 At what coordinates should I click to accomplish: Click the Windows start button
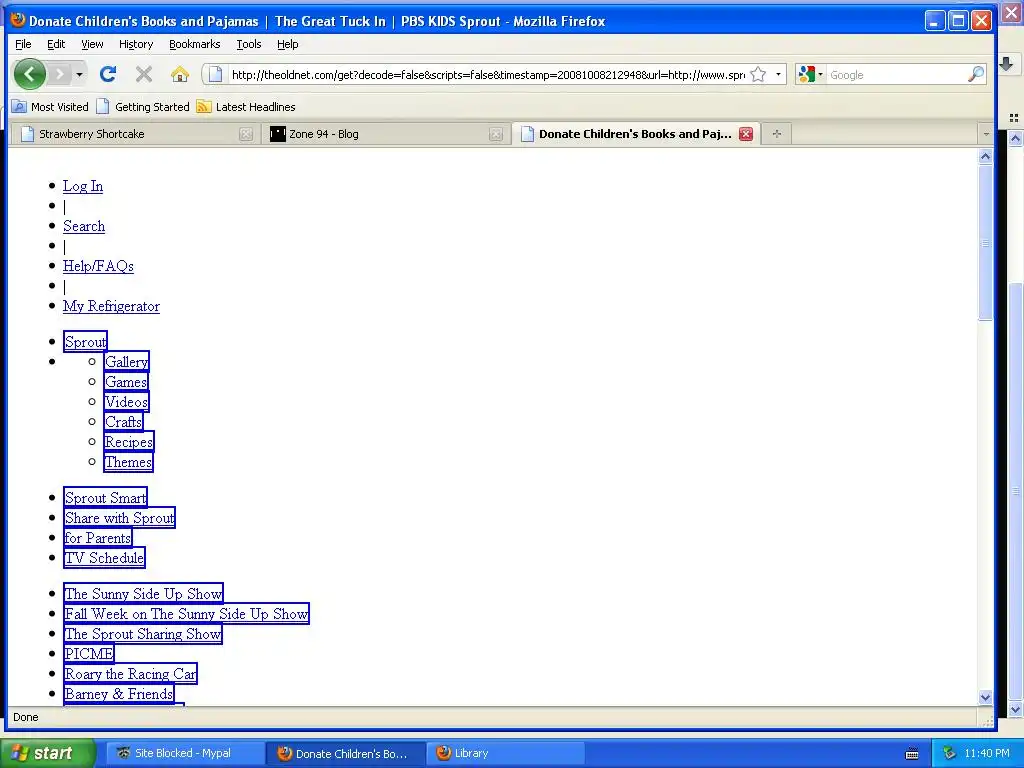pyautogui.click(x=47, y=753)
